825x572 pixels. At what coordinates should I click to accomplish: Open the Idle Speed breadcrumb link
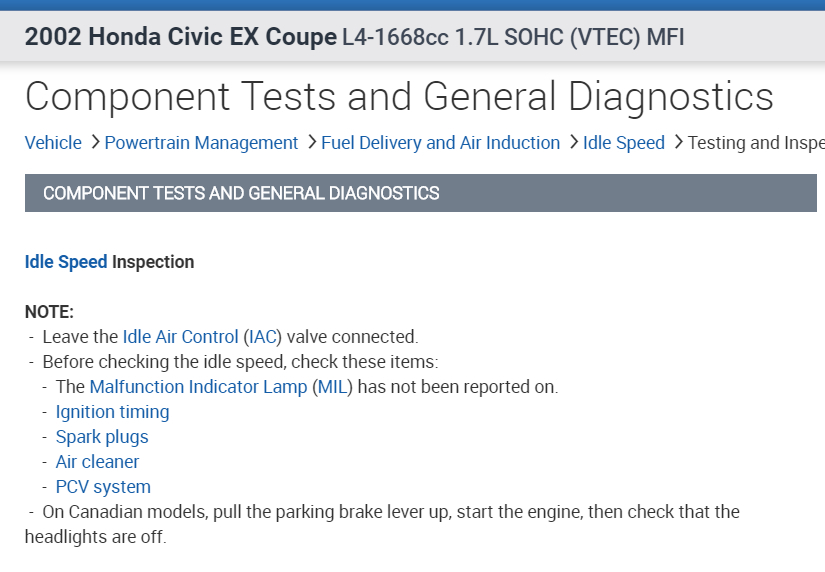tap(624, 143)
